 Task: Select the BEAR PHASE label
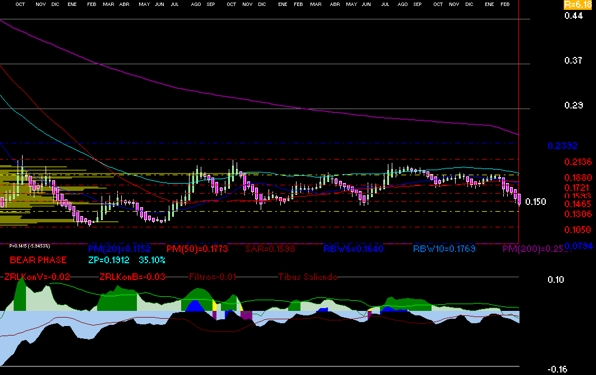(38, 260)
